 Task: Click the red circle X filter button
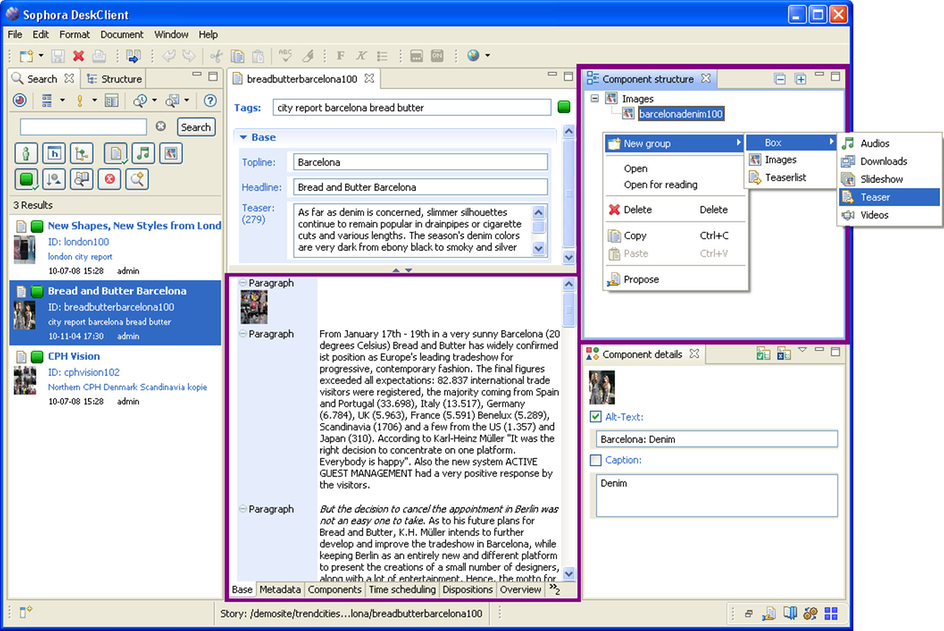pyautogui.click(x=110, y=179)
